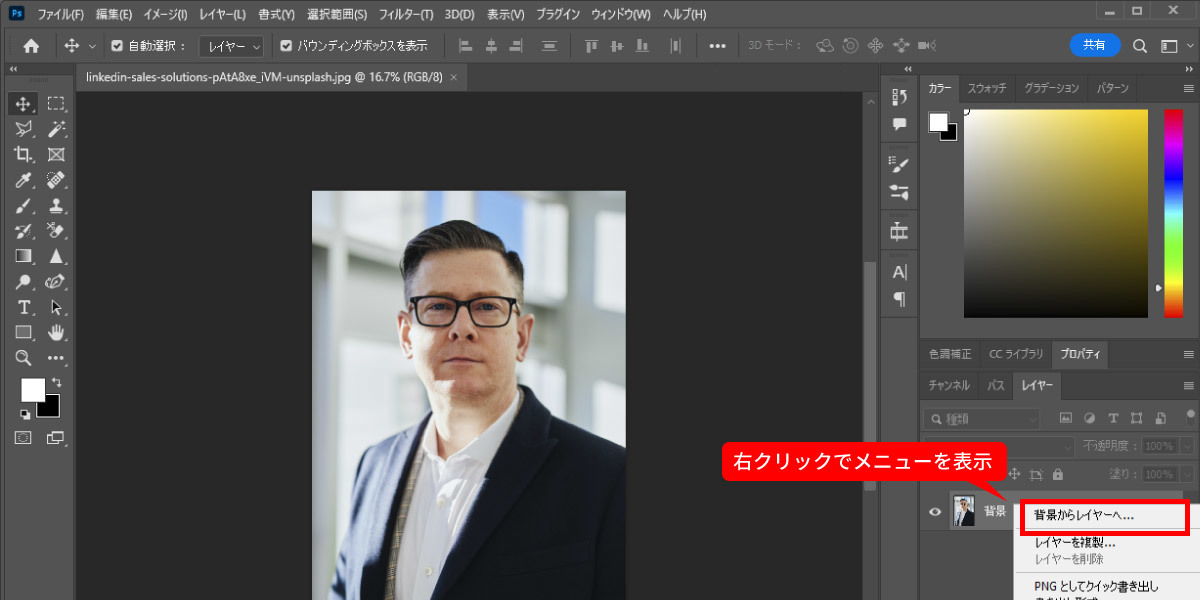
Task: Open the Paragraph panel icon
Action: pos(899,299)
